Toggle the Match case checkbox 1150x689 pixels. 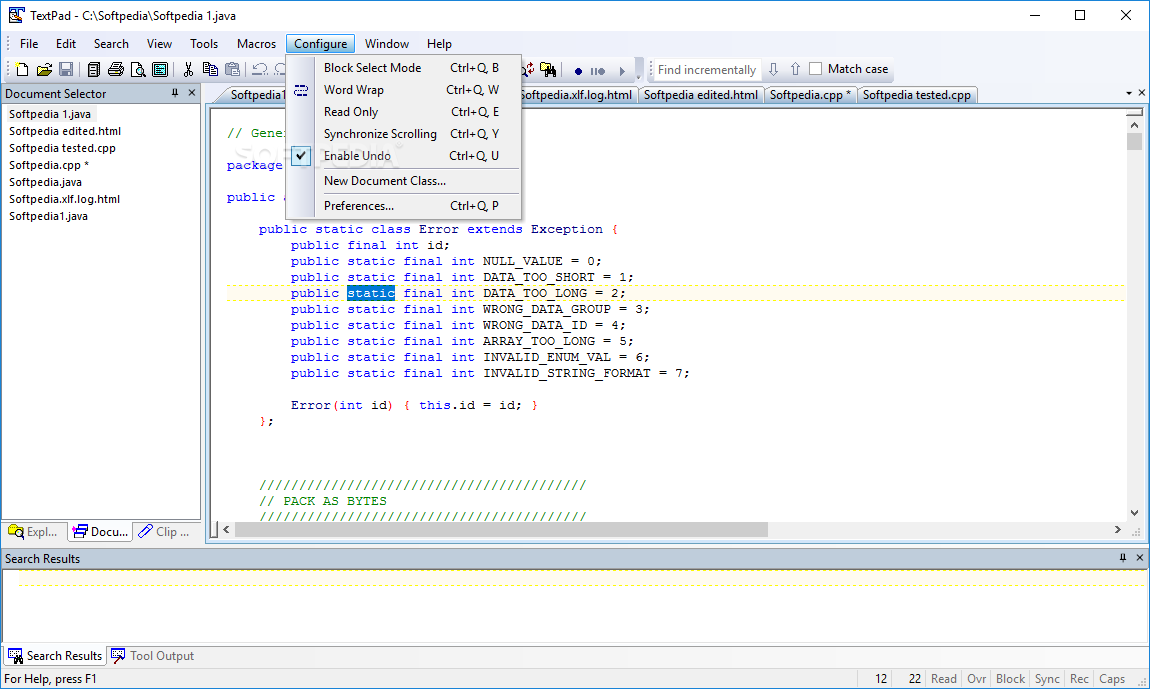tap(816, 69)
